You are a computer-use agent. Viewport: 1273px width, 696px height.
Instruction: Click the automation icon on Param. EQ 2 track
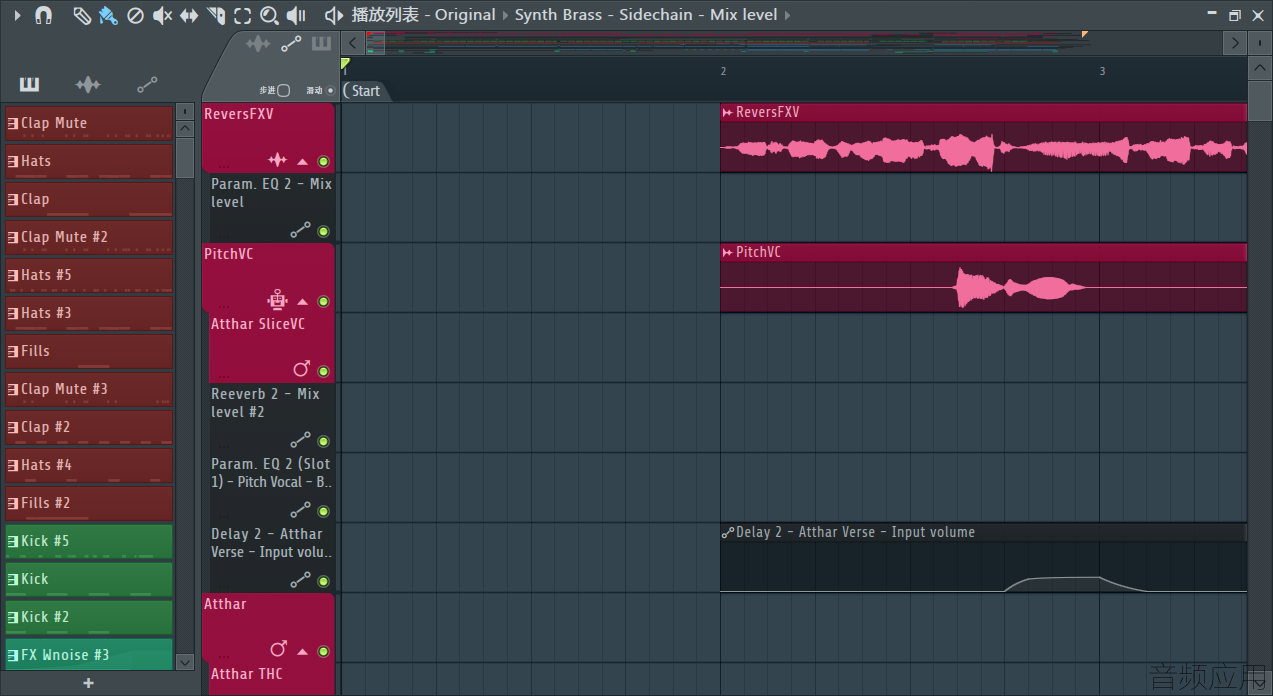click(301, 230)
